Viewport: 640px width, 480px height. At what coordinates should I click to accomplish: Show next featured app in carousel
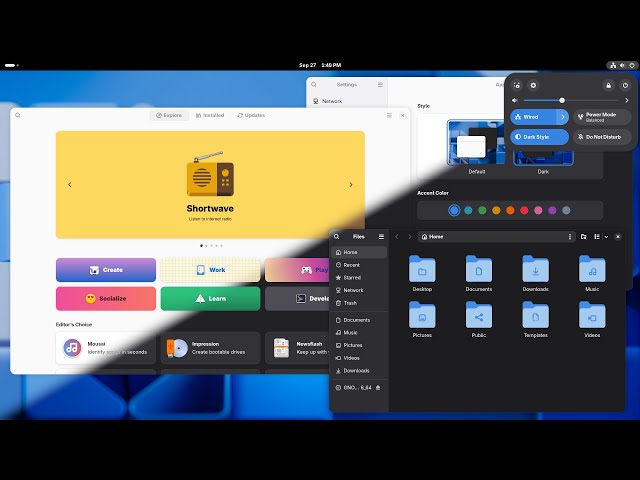(351, 185)
